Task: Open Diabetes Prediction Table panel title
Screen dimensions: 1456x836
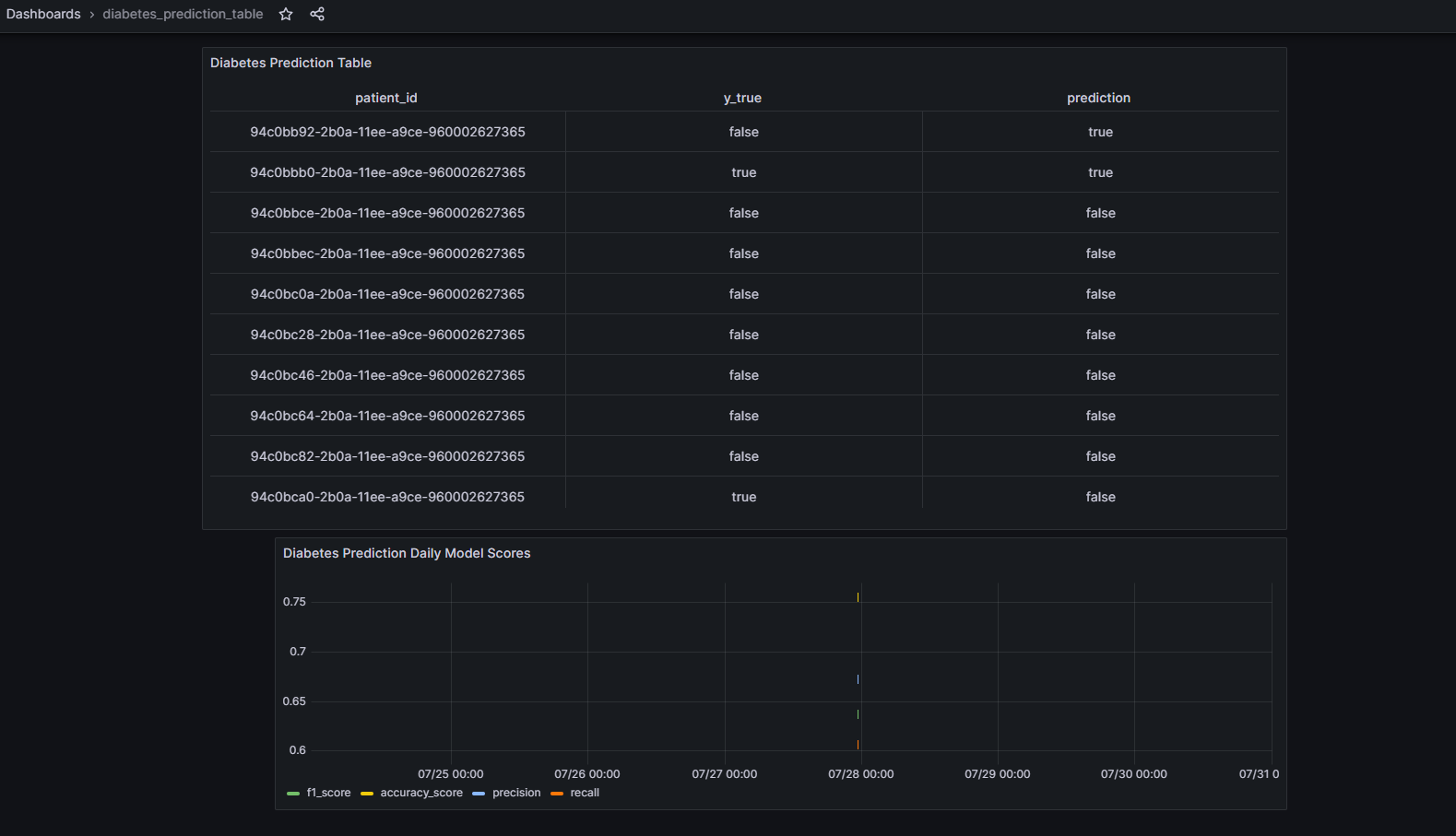Action: (290, 63)
